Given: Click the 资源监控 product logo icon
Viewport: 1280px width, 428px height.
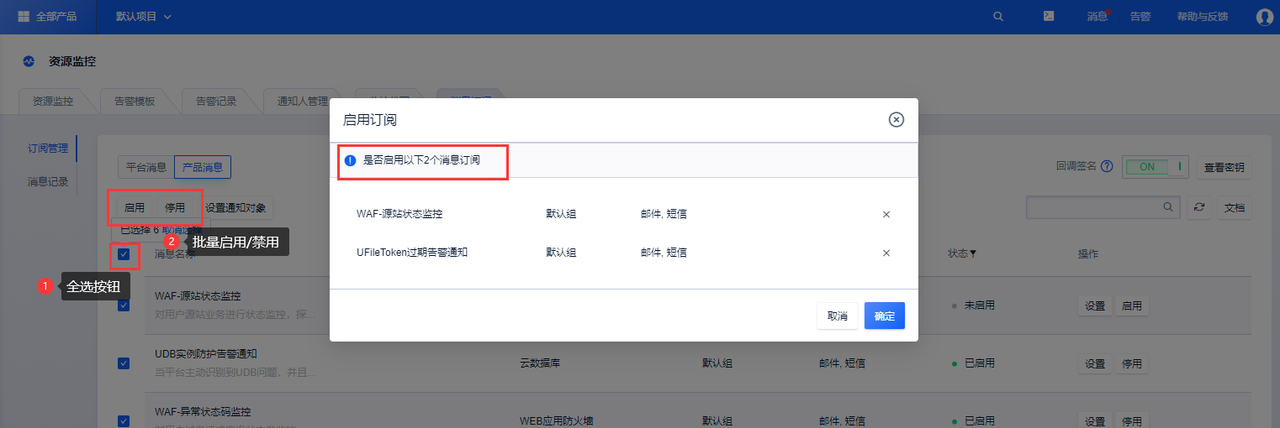Looking at the screenshot, I should coord(29,61).
